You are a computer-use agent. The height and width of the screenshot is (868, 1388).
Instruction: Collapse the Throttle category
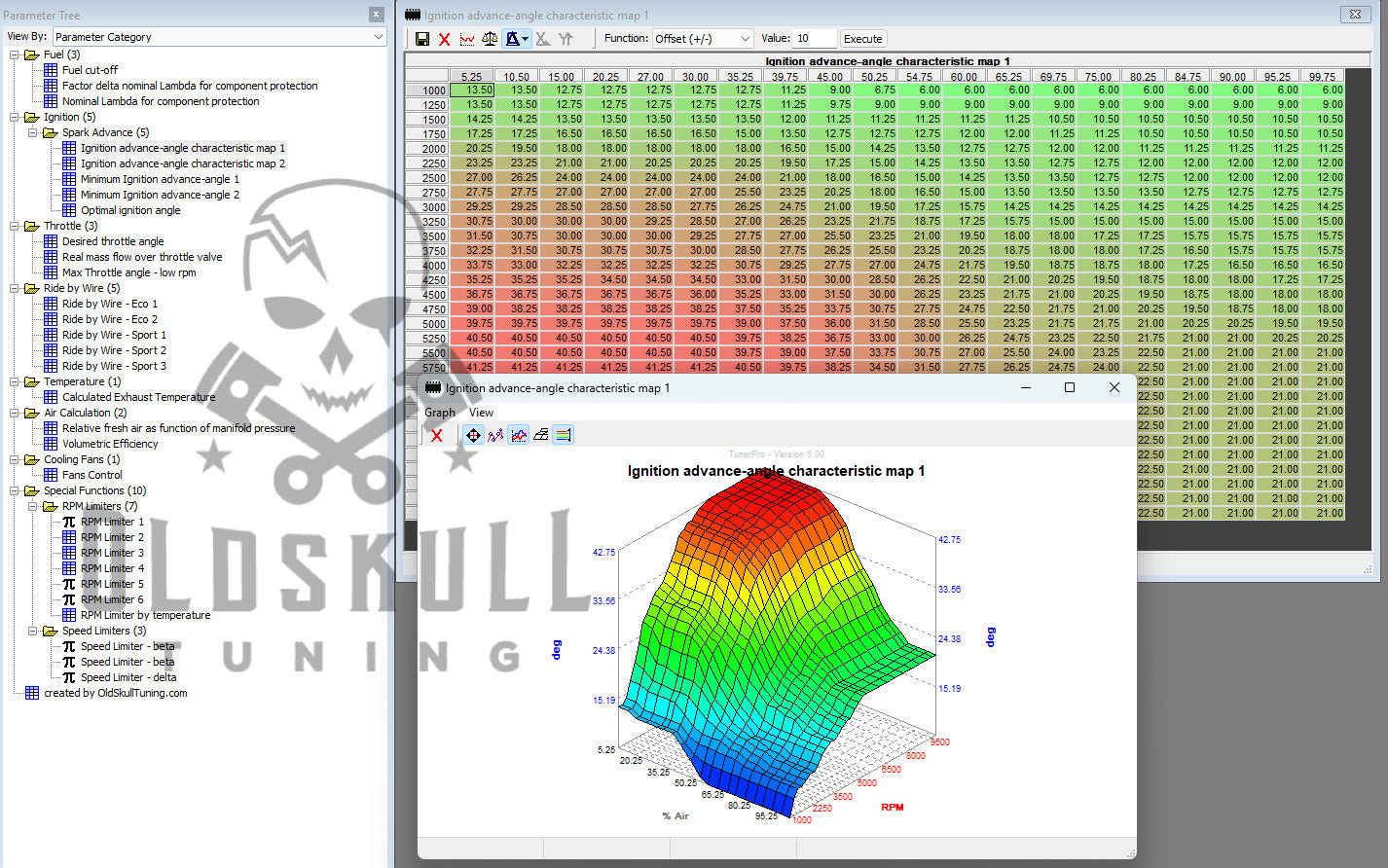pos(15,226)
